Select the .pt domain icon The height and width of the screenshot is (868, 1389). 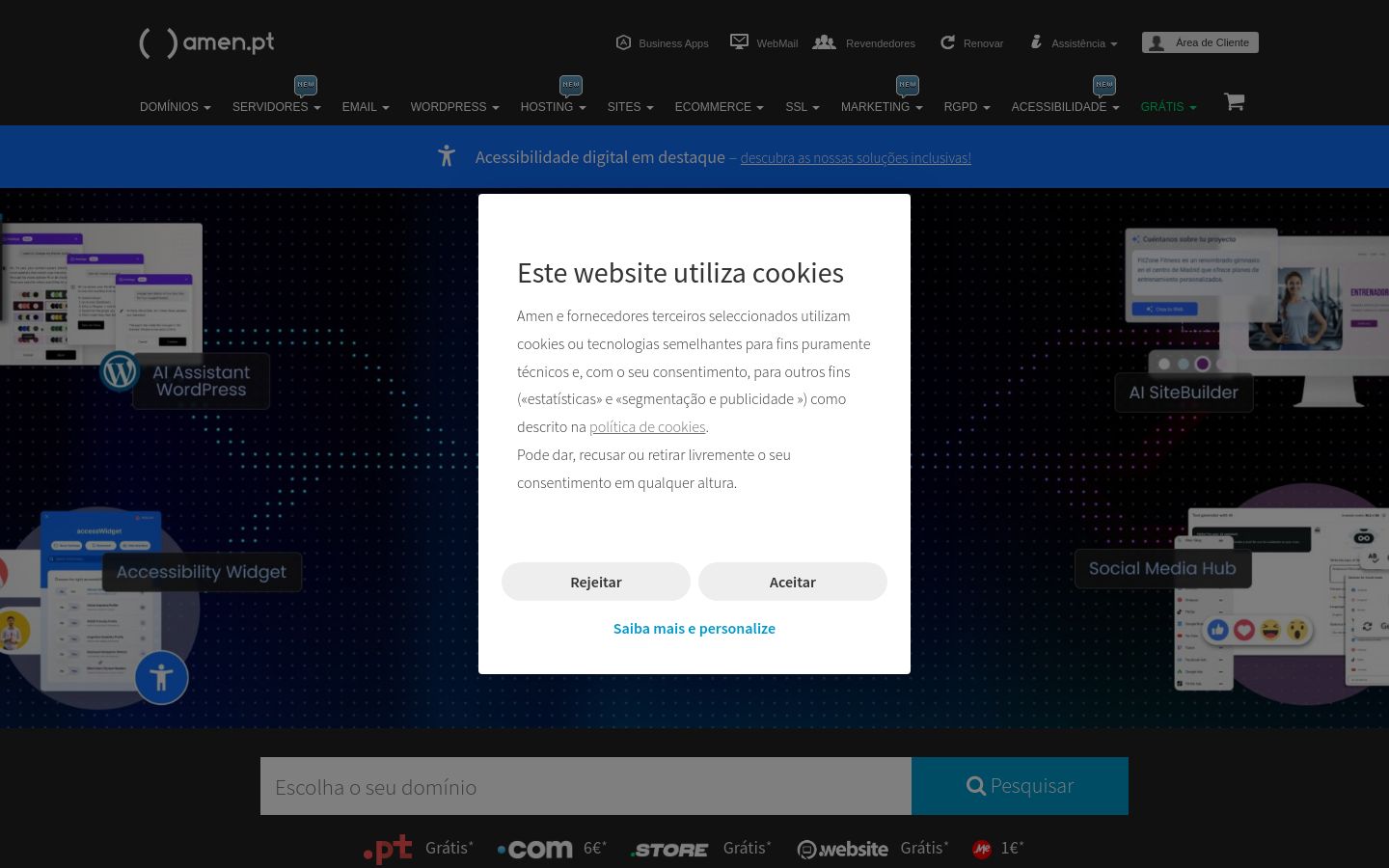(x=388, y=849)
